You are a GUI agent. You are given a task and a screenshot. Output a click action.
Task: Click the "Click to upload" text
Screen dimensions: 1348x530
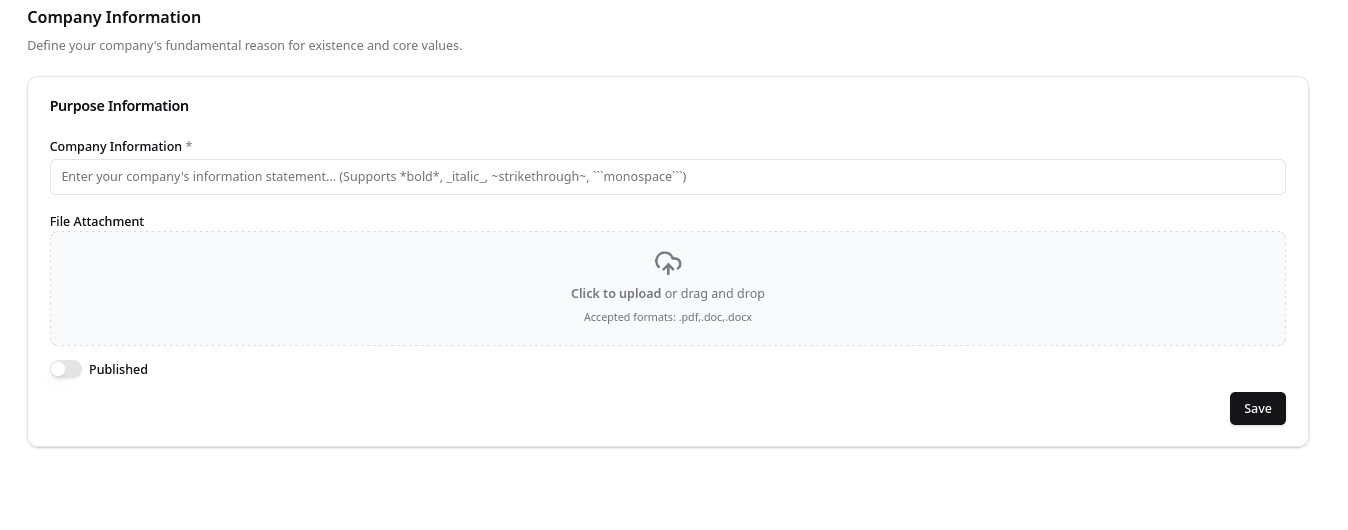[616, 294]
